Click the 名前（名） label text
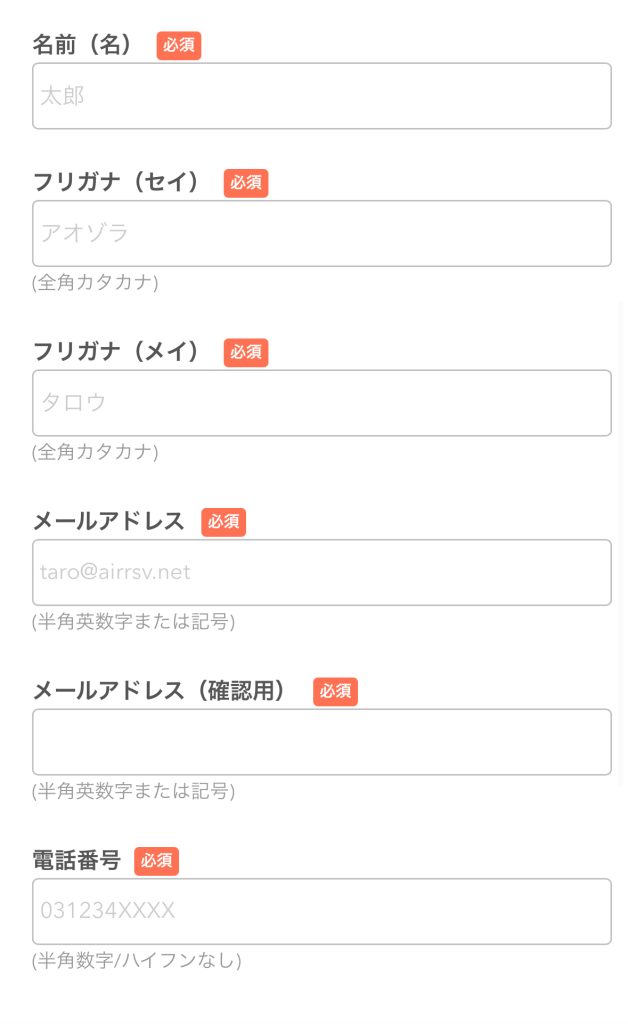 pos(84,45)
